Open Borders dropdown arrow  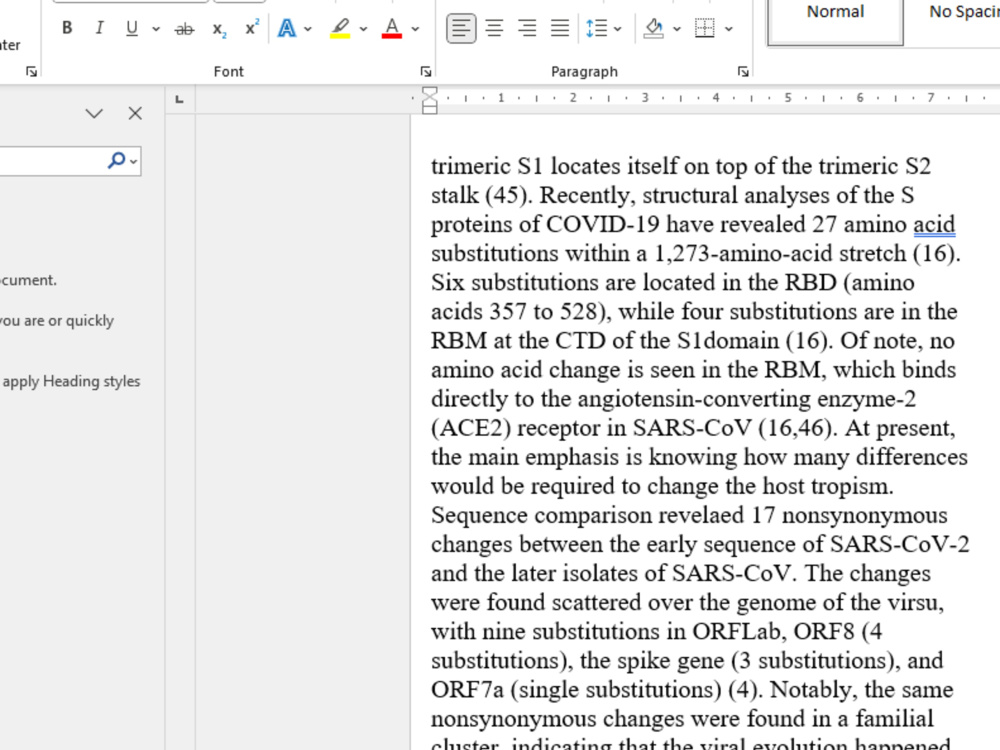pyautogui.click(x=729, y=29)
